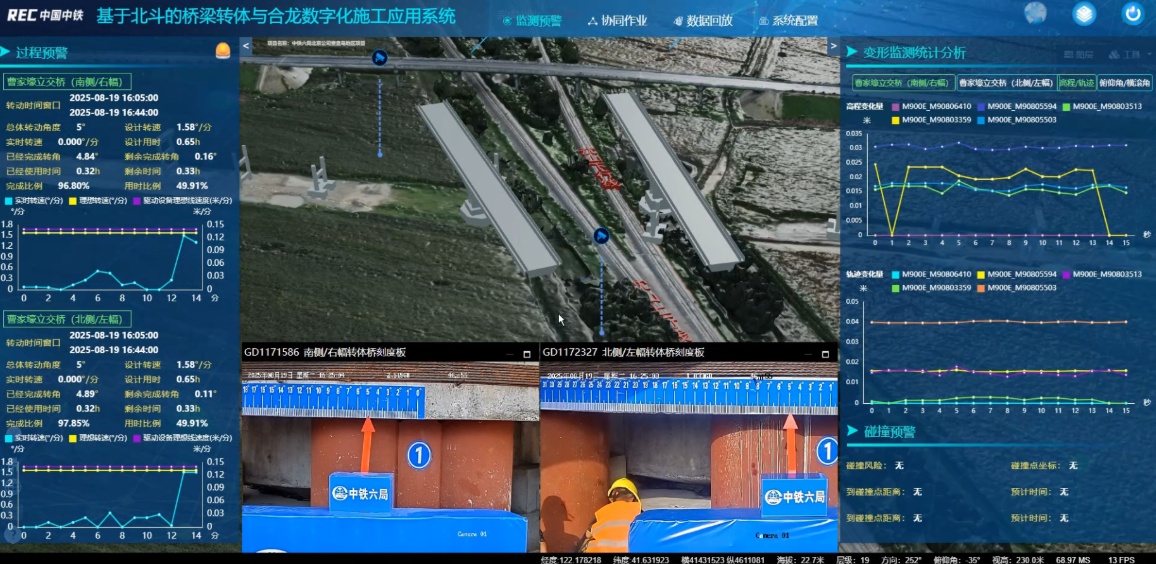The image size is (1156, 564).
Task: Maximize the GD1171586 camera video panel
Action: (x=527, y=354)
